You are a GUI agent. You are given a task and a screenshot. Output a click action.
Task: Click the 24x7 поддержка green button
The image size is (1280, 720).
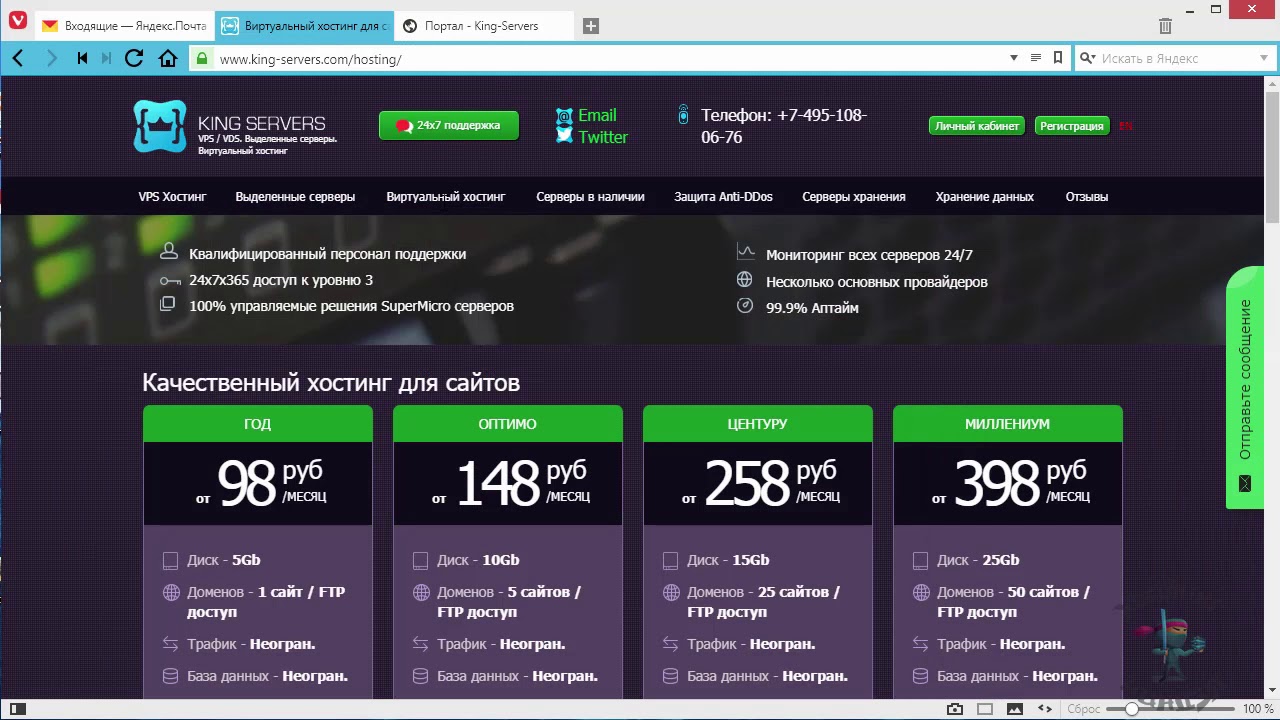click(449, 126)
